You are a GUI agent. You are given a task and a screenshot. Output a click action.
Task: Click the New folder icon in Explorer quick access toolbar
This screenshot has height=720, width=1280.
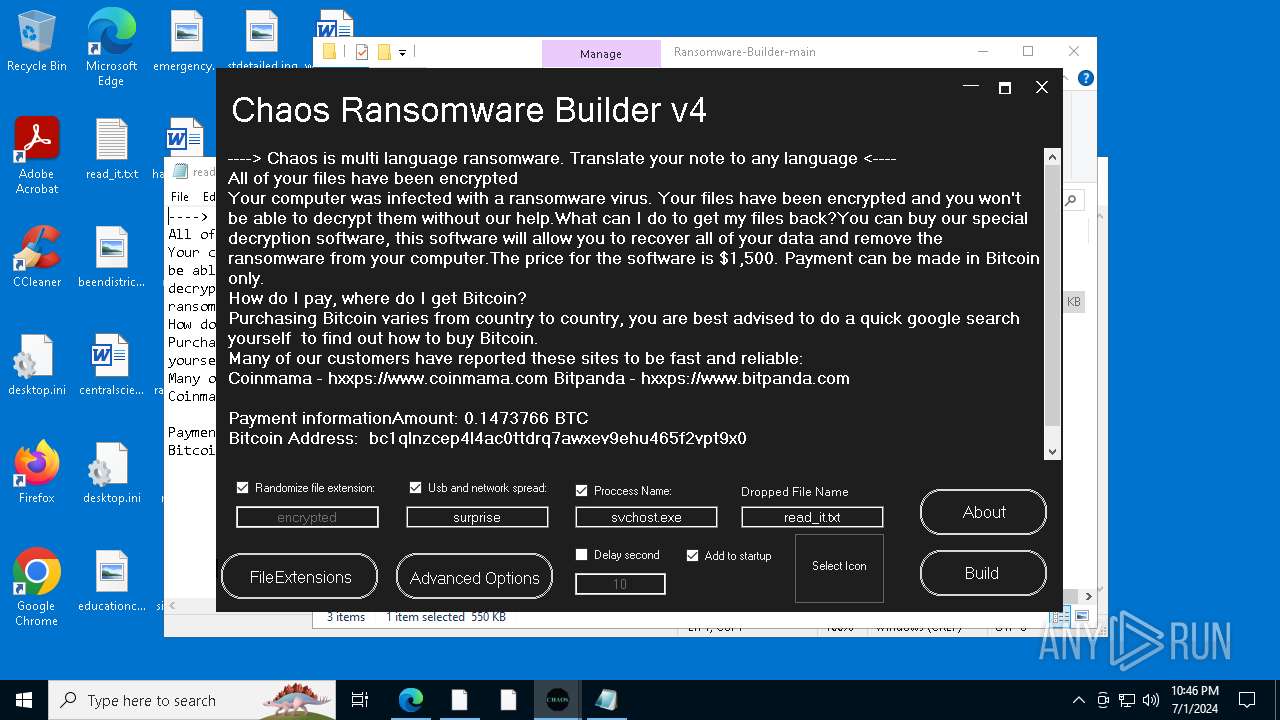(384, 52)
